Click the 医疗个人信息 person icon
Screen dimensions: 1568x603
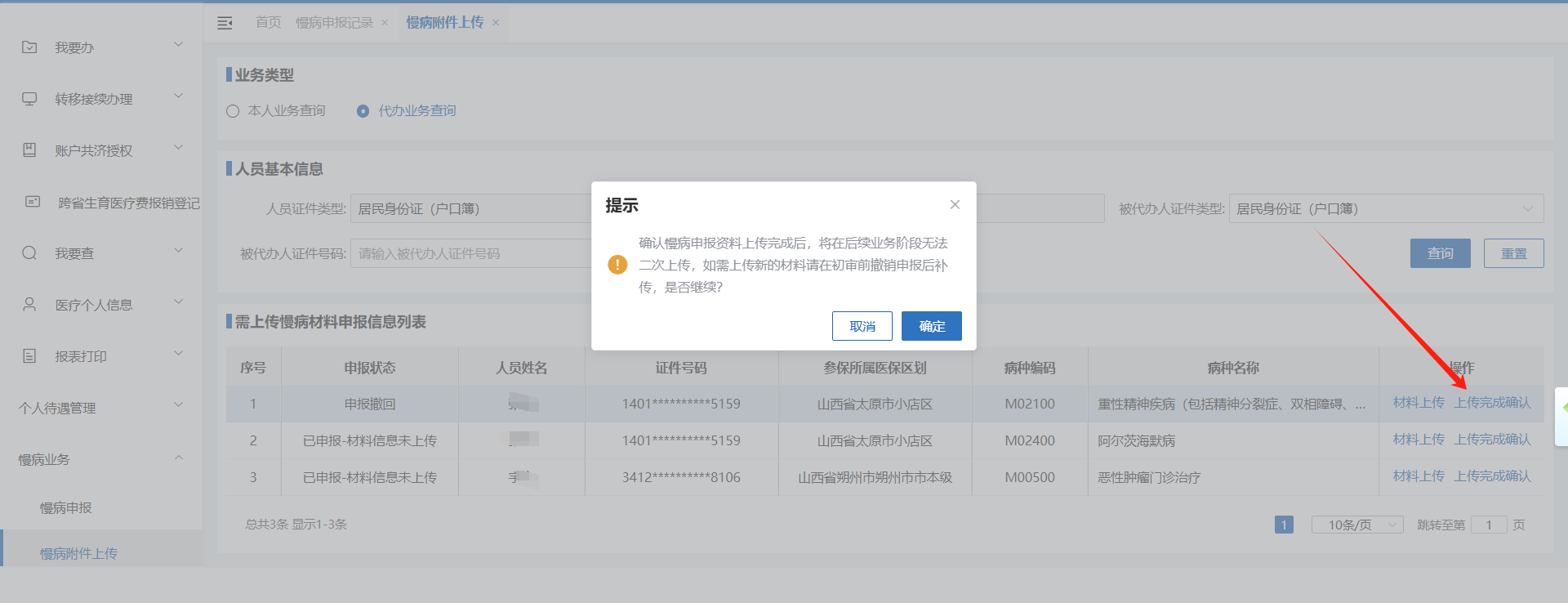pos(29,305)
